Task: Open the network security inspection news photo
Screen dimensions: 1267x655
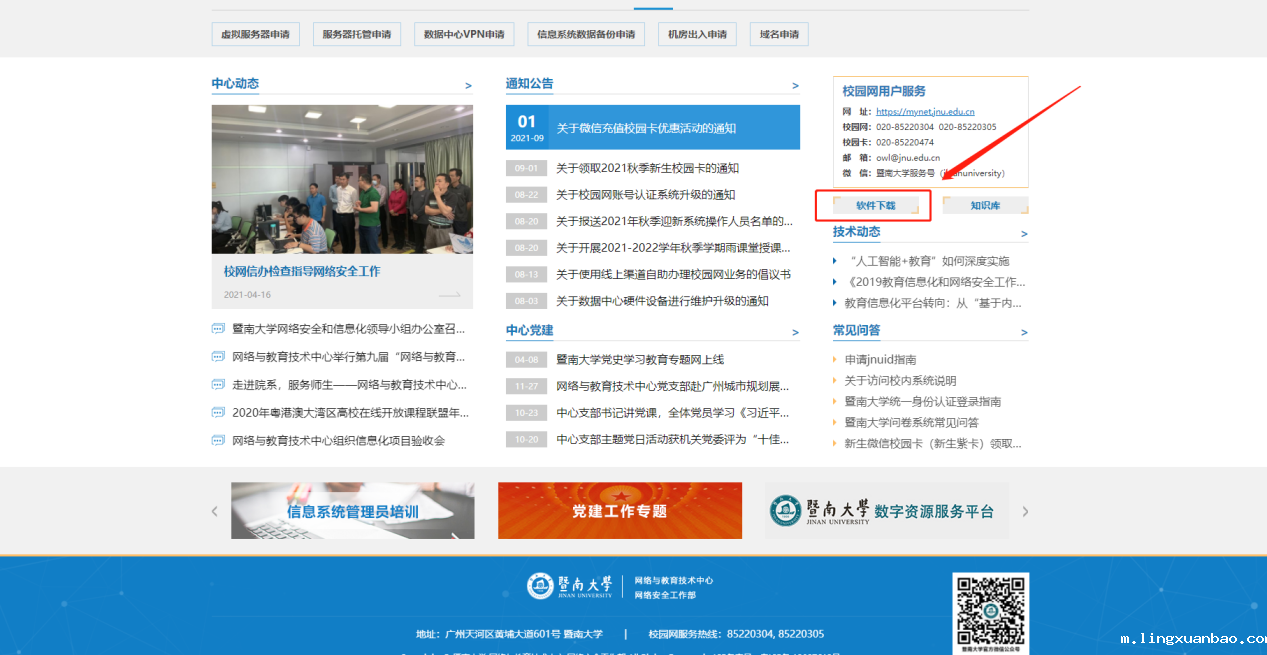Action: click(x=342, y=179)
